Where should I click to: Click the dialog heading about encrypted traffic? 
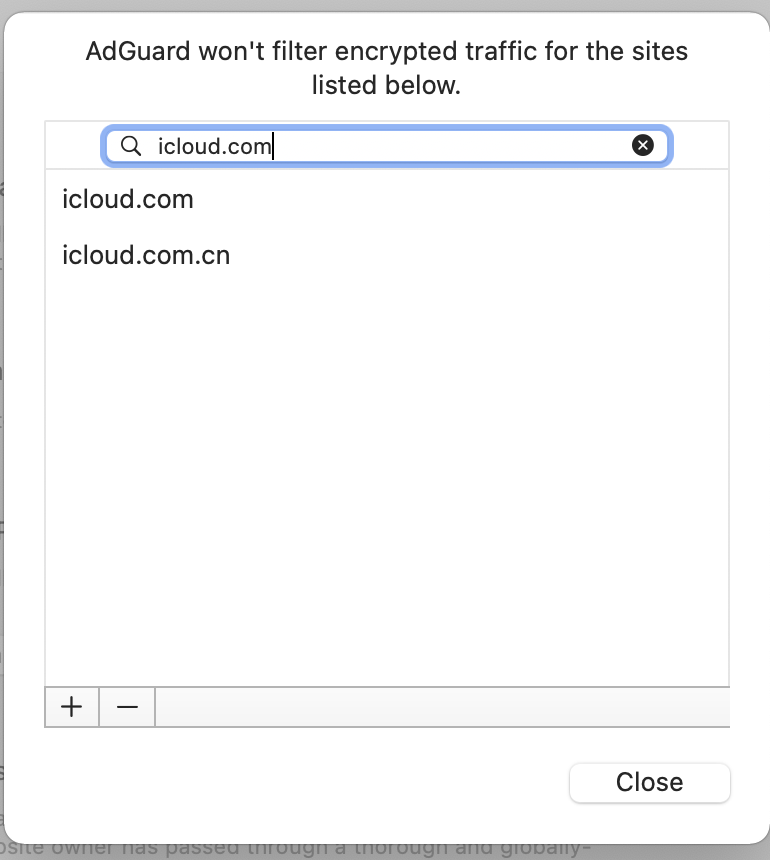[x=385, y=67]
